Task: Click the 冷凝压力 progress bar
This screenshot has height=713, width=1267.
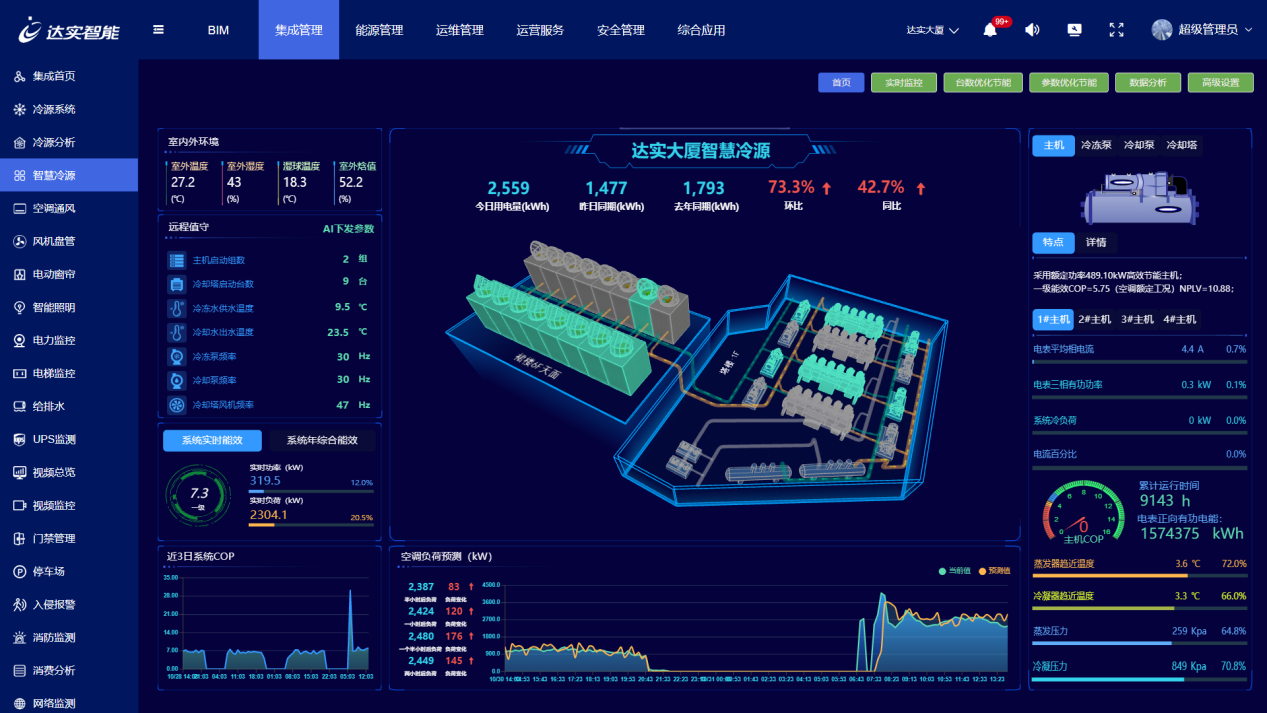Action: tap(1140, 679)
